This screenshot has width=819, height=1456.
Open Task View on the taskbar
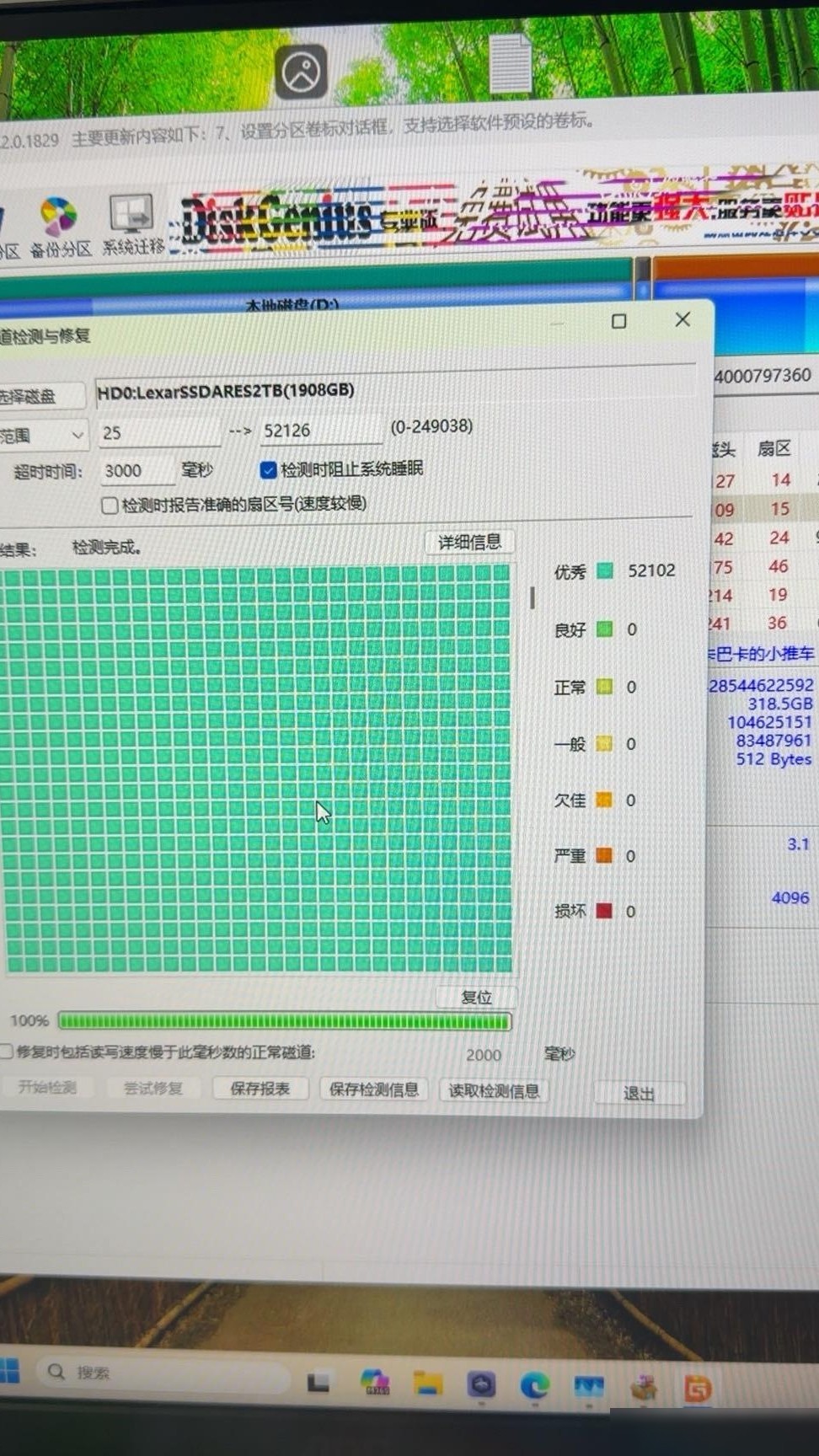tap(318, 1382)
